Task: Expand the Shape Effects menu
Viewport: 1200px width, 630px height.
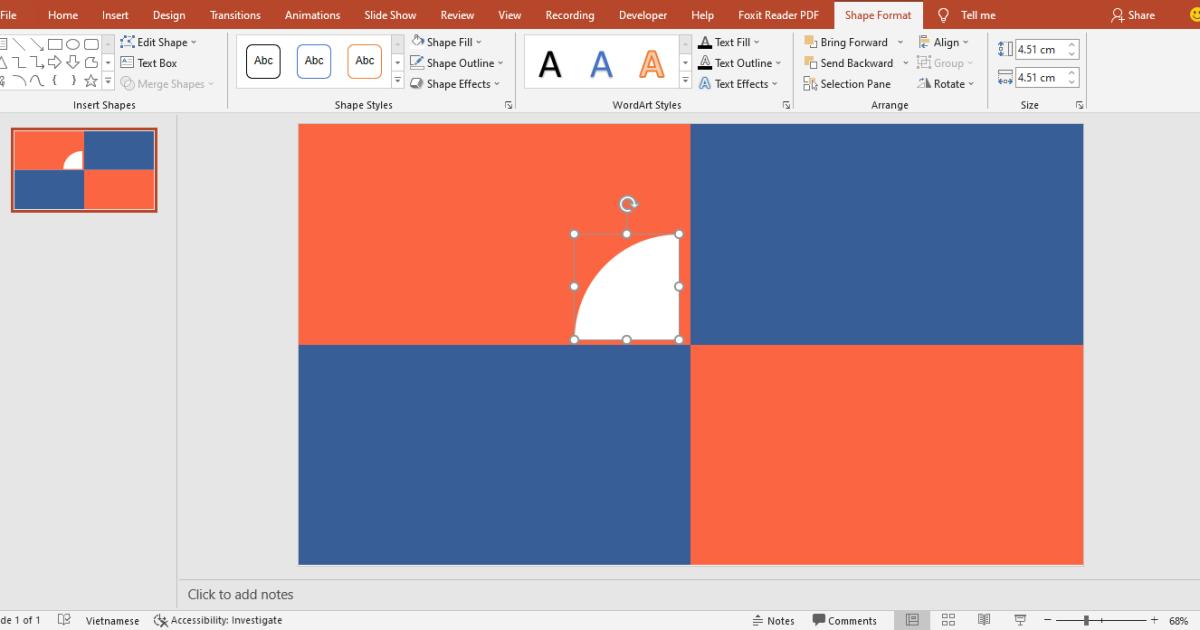Action: (457, 83)
